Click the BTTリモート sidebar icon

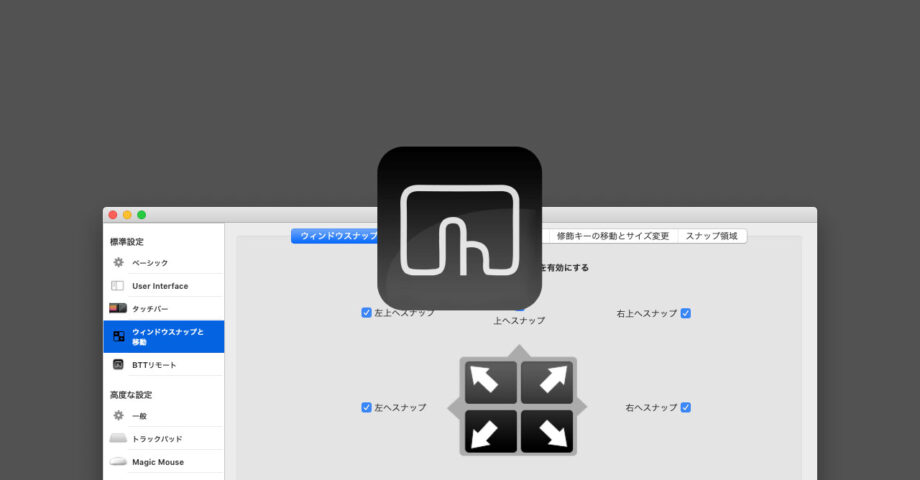(x=118, y=364)
